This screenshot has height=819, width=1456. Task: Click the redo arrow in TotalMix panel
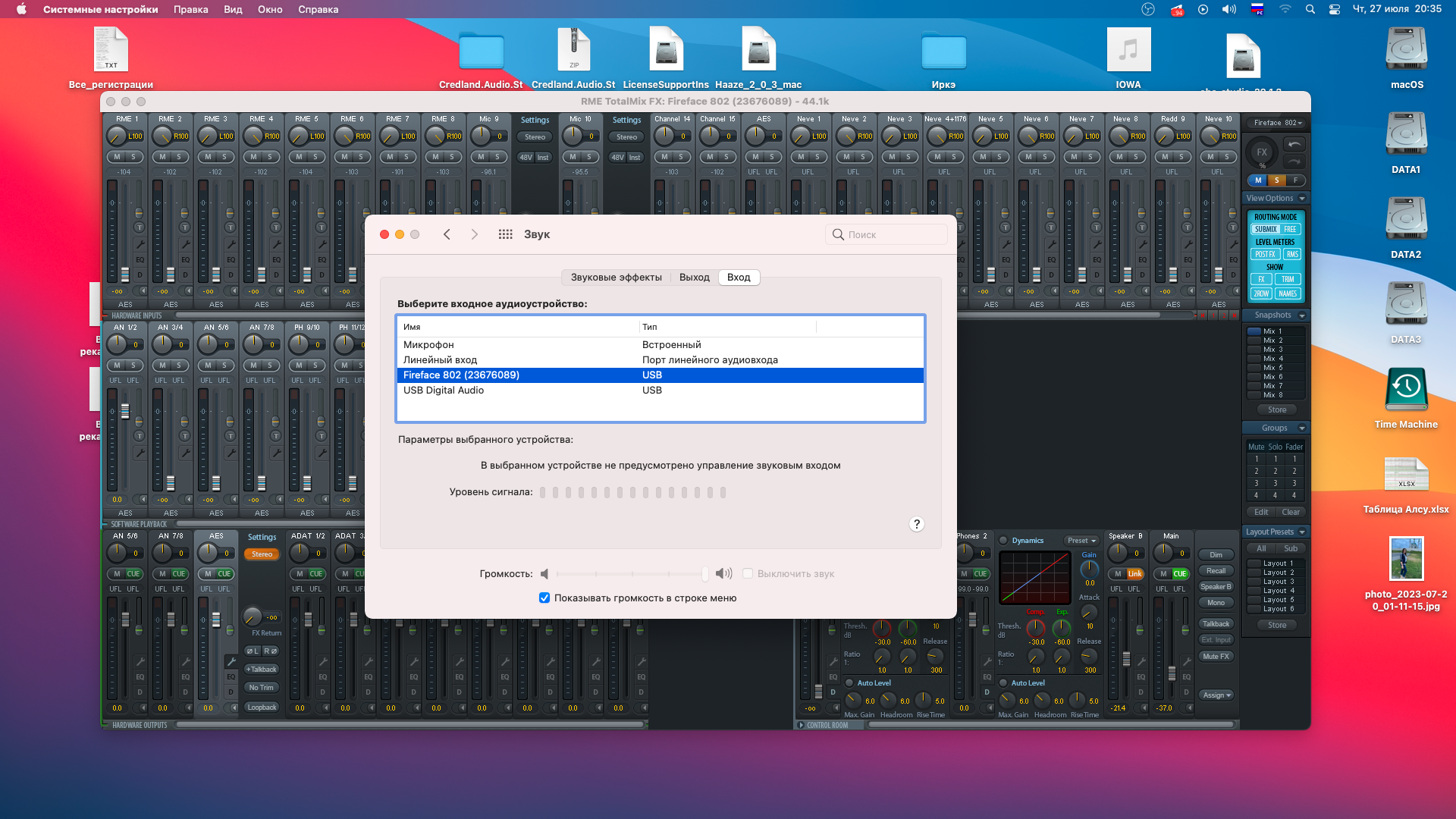pos(1294,162)
